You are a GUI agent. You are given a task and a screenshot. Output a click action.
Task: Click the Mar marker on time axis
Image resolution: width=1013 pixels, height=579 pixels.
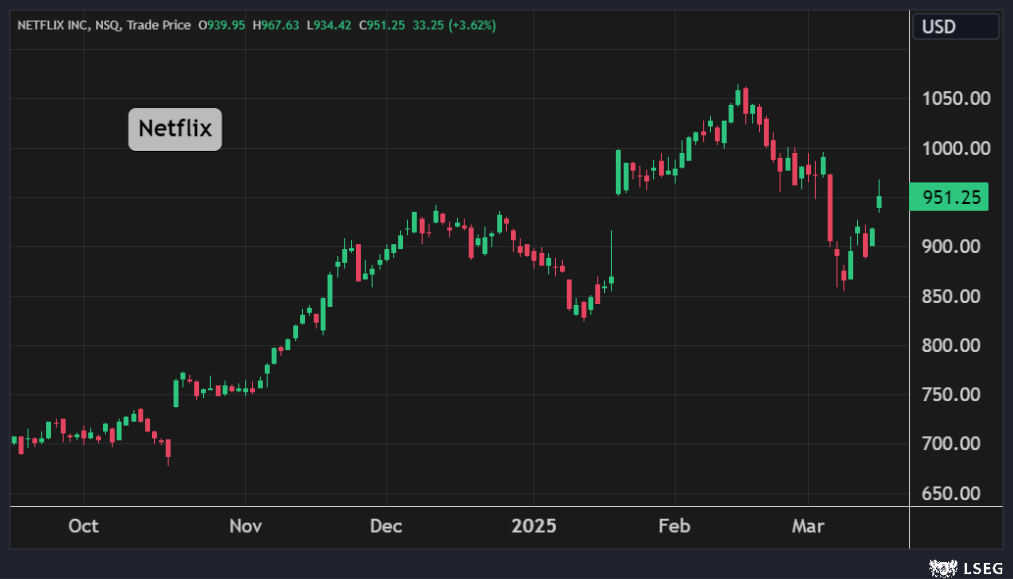click(808, 526)
